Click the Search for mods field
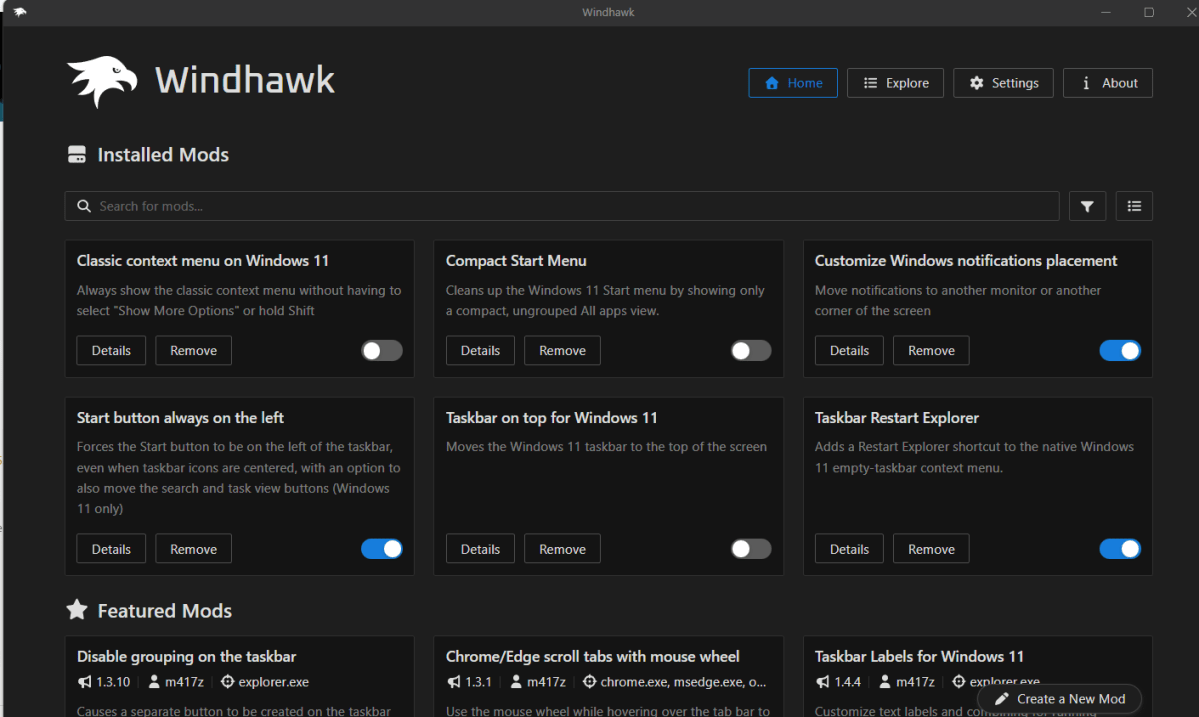1199x717 pixels. click(x=562, y=206)
